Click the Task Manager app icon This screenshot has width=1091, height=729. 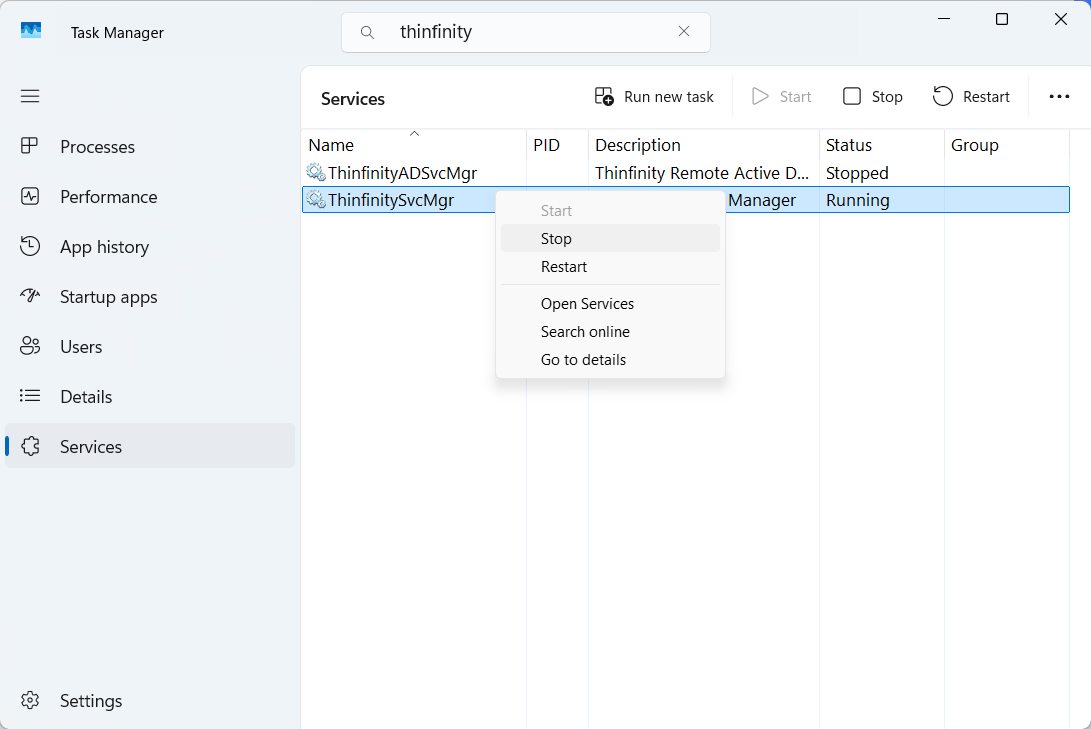click(x=31, y=31)
